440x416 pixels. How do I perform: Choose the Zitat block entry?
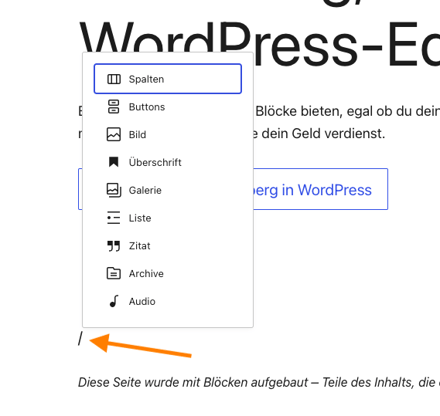point(168,246)
